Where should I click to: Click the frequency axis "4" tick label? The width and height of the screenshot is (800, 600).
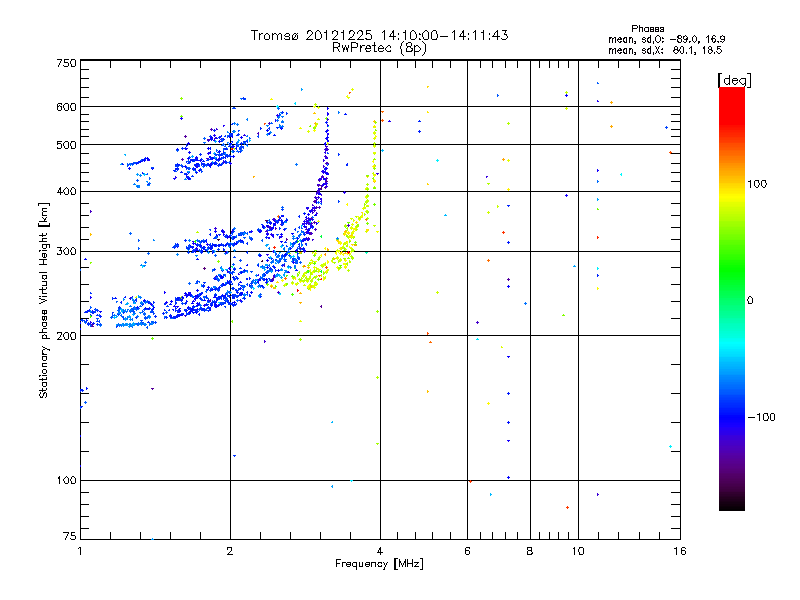(x=380, y=551)
